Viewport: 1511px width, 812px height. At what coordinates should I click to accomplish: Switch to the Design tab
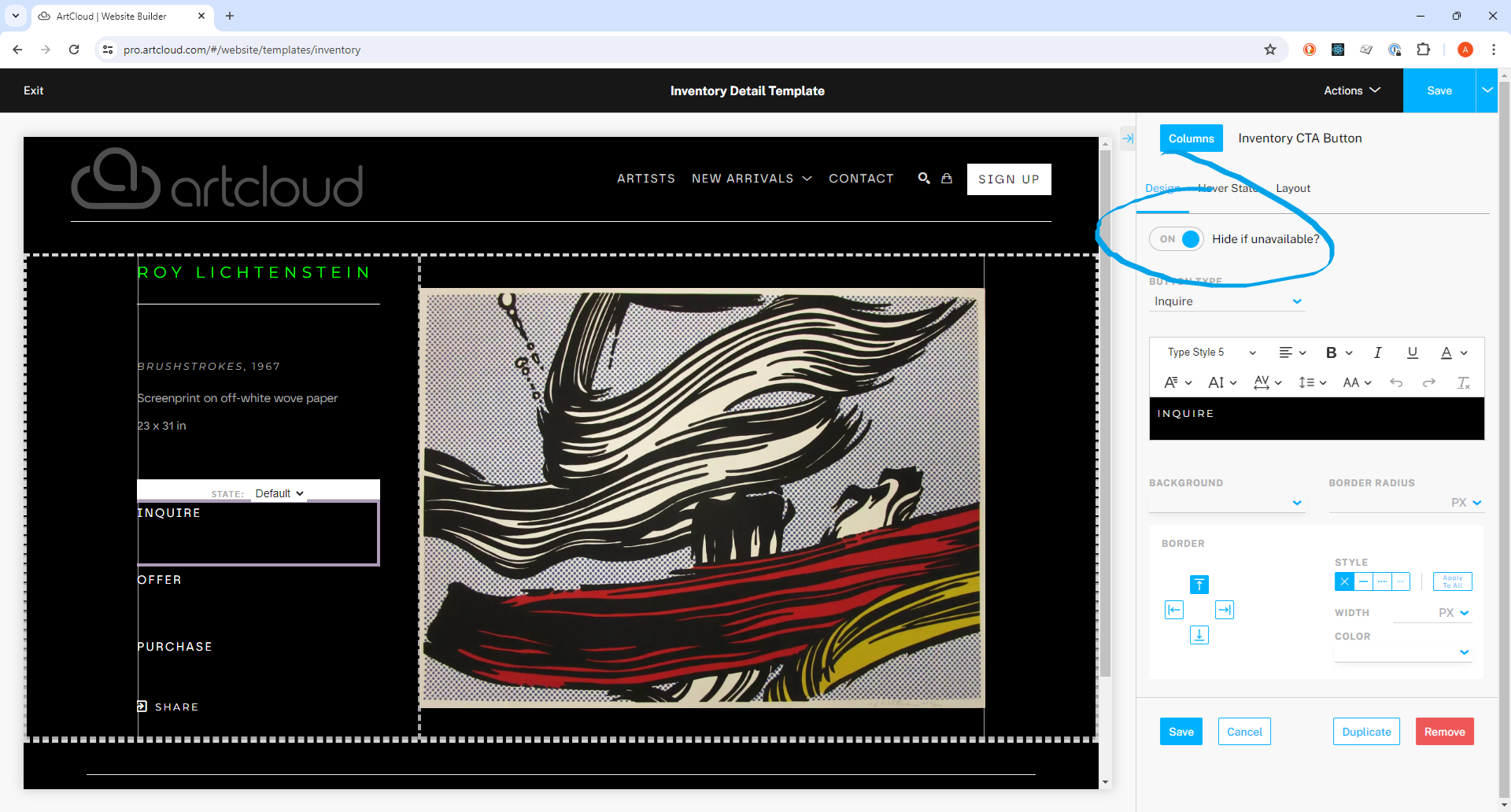pos(1162,189)
